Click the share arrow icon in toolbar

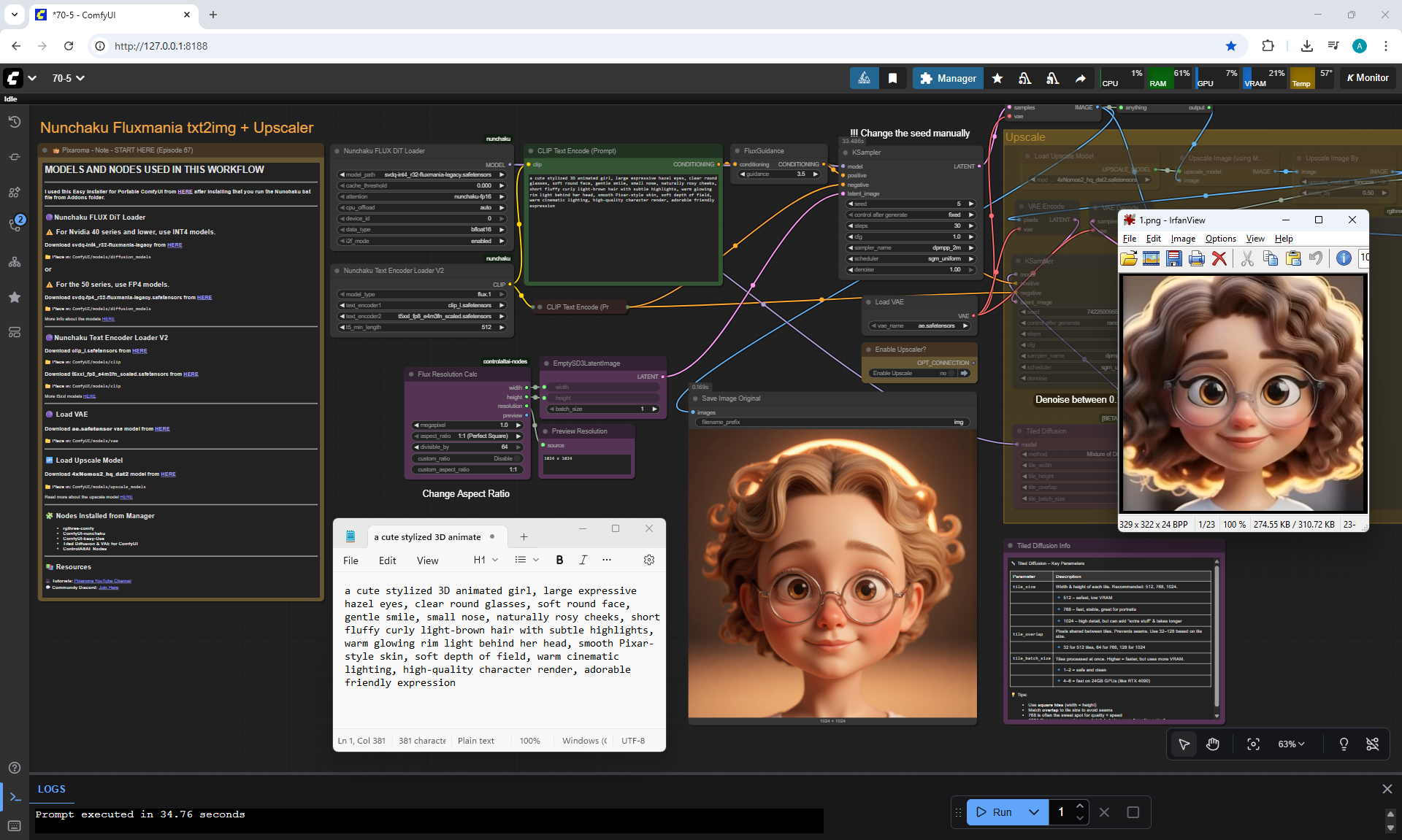click(x=1080, y=78)
